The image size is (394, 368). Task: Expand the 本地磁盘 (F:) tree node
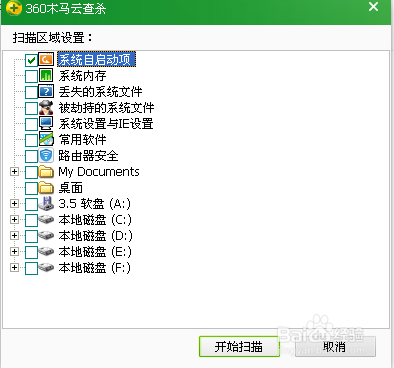14,267
